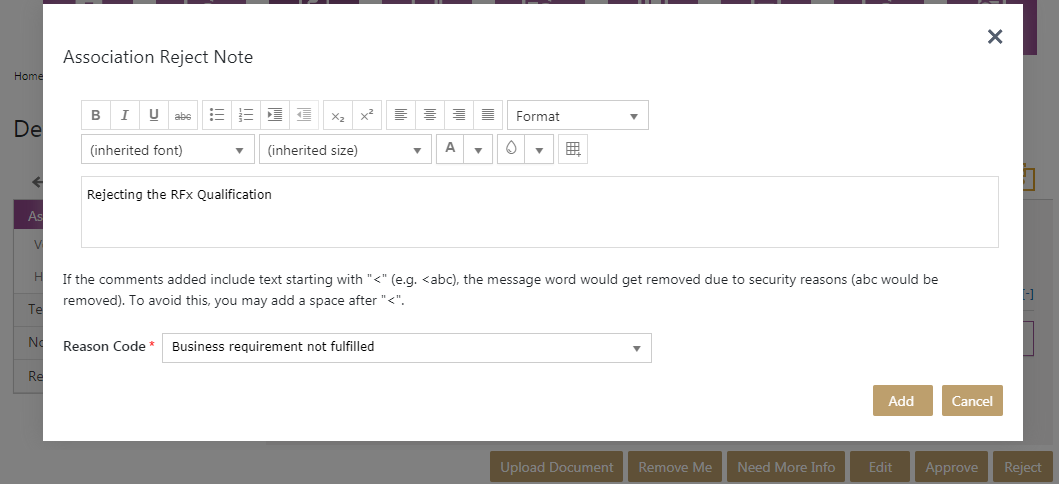
Task: Open the Format dropdown
Action: pyautogui.click(x=577, y=116)
